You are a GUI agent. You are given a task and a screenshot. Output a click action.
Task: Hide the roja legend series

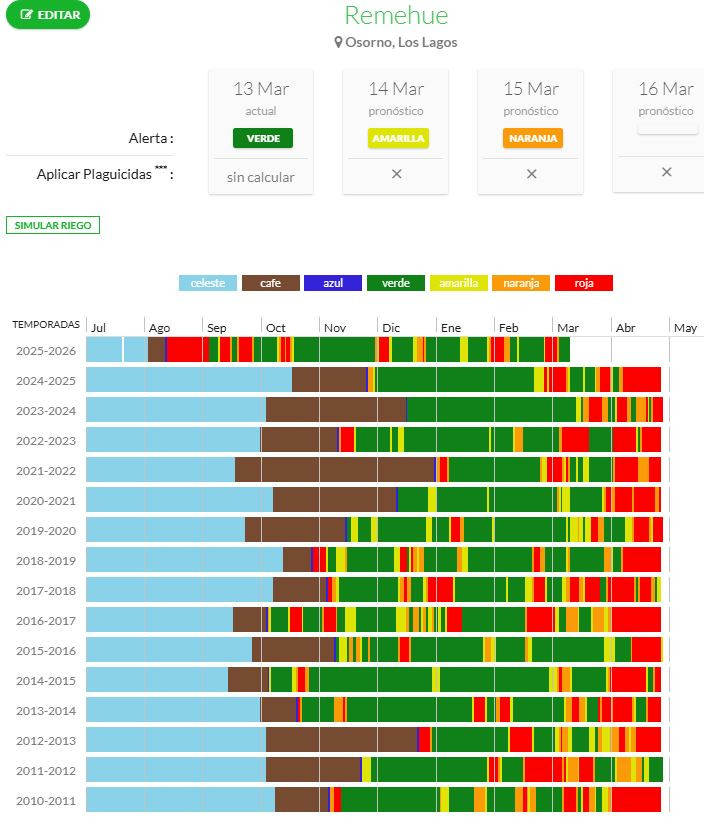tap(584, 283)
